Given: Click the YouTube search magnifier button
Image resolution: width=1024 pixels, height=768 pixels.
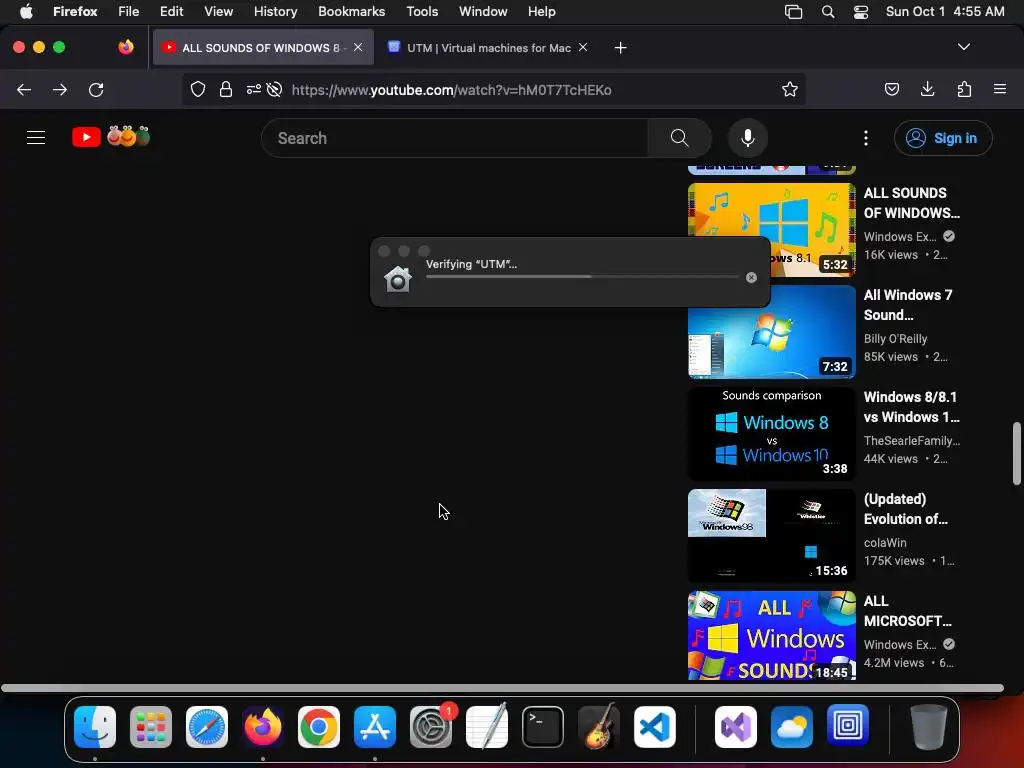Looking at the screenshot, I should [679, 138].
